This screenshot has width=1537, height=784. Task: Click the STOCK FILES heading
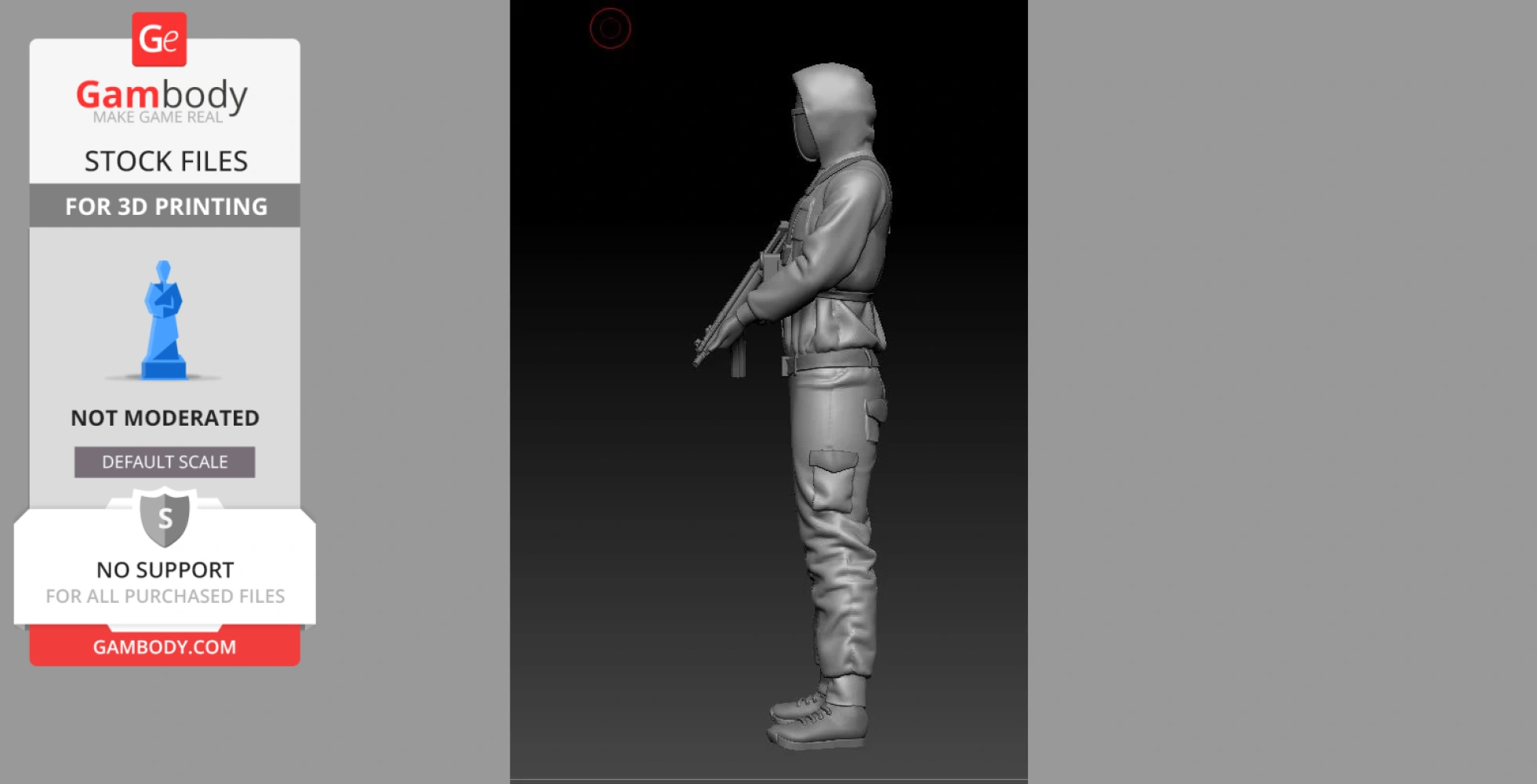[x=165, y=161]
